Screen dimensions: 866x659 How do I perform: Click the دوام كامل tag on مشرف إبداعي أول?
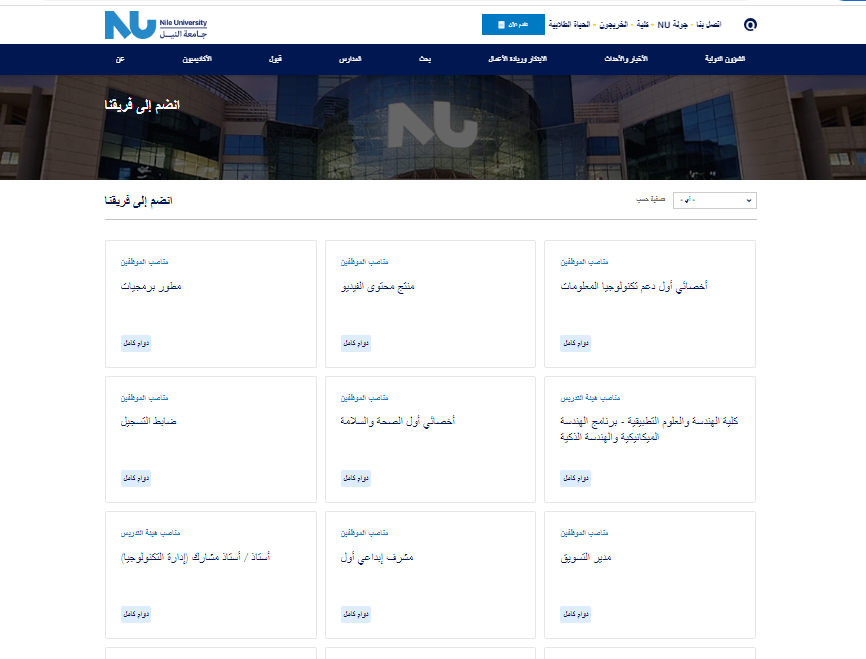coord(356,614)
